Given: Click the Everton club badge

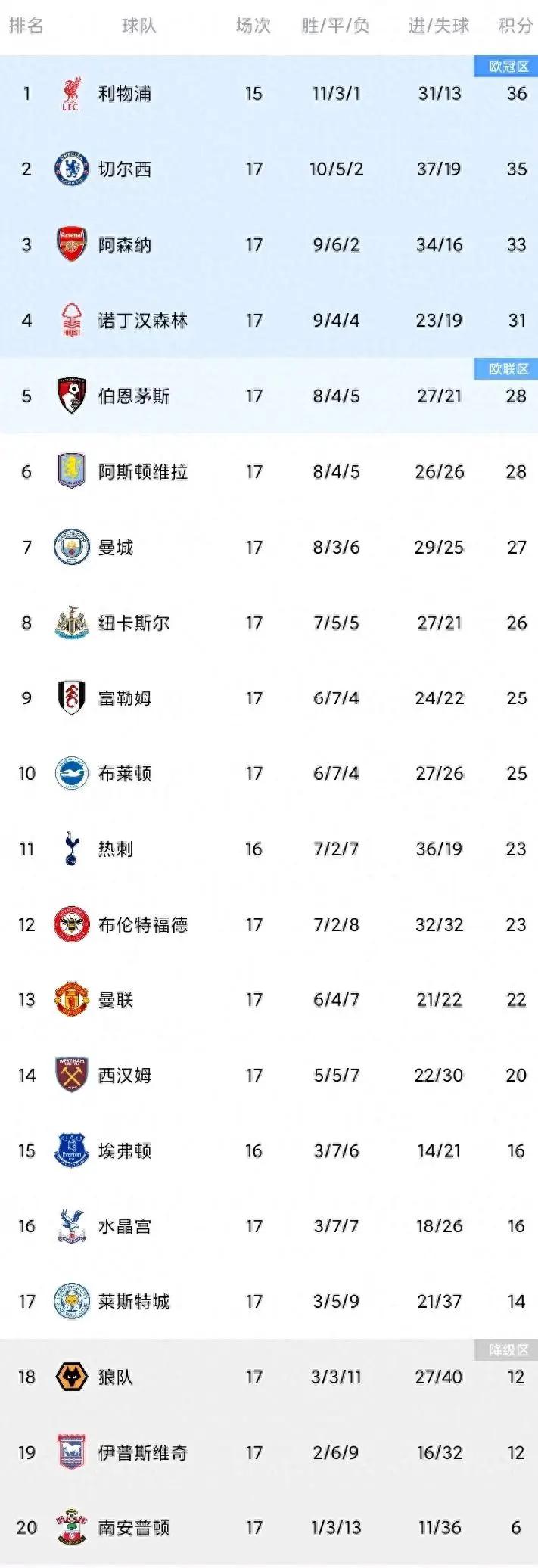Looking at the screenshot, I should pos(72,1150).
